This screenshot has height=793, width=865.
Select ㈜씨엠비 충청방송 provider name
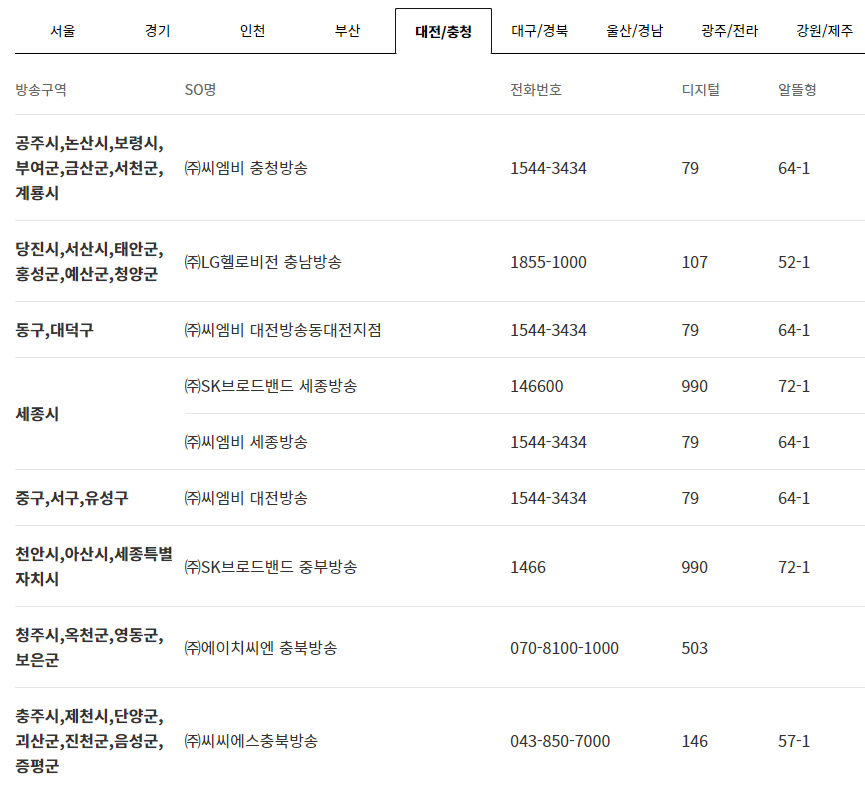[245, 168]
